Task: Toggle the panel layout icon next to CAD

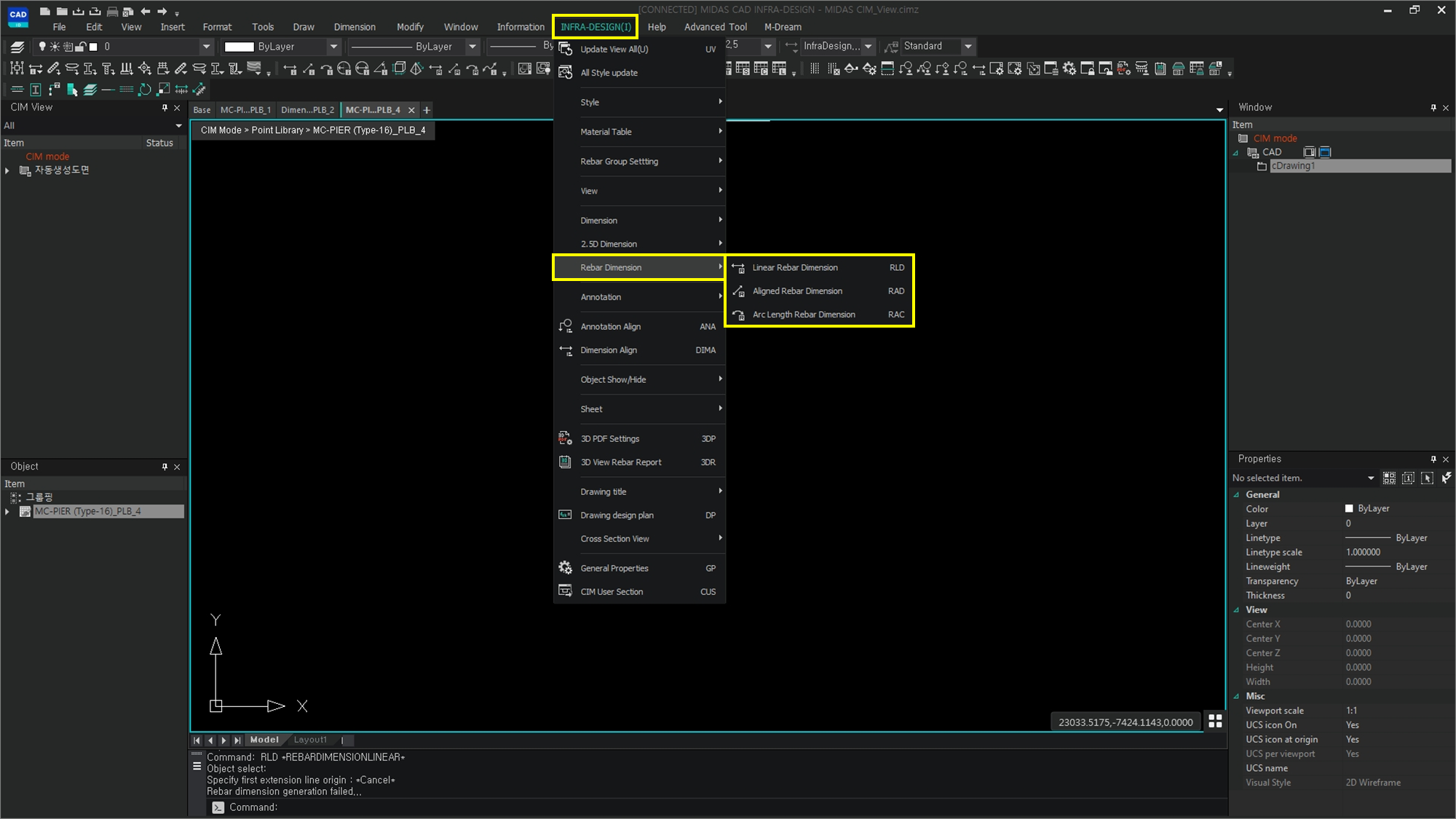Action: click(1309, 152)
